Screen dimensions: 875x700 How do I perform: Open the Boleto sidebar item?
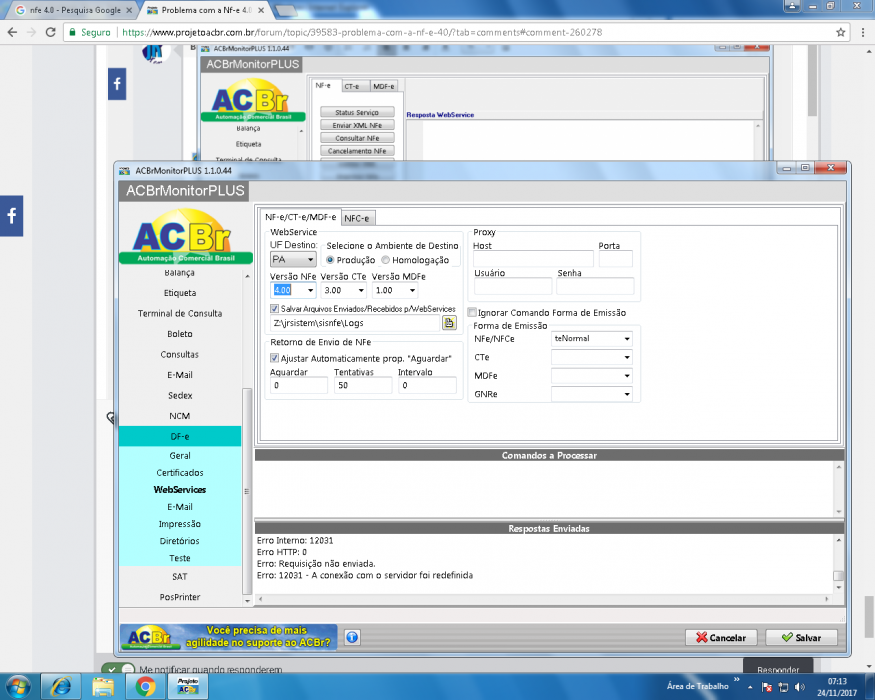coord(180,334)
